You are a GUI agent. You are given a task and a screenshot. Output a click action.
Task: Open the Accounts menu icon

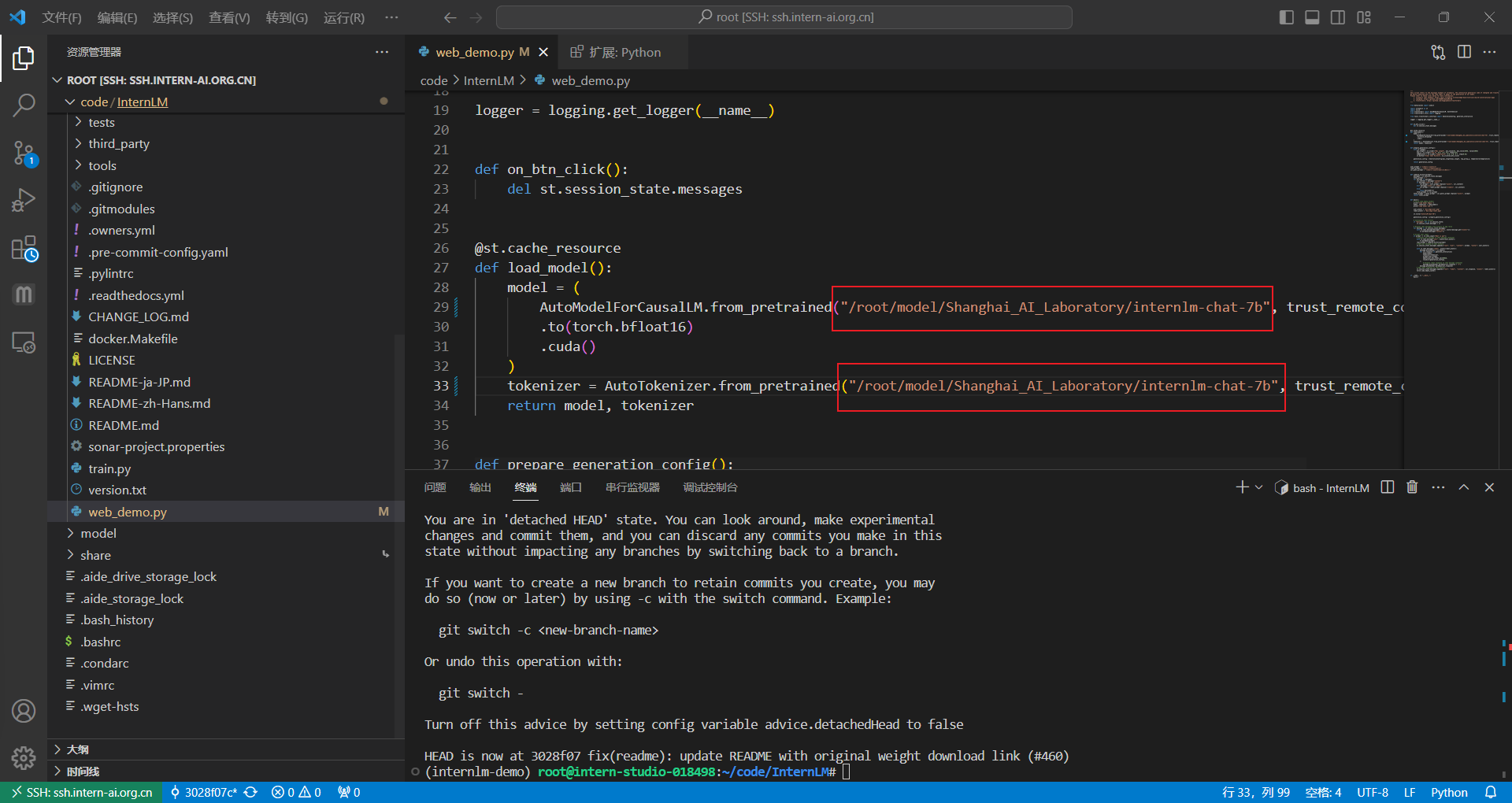24,711
